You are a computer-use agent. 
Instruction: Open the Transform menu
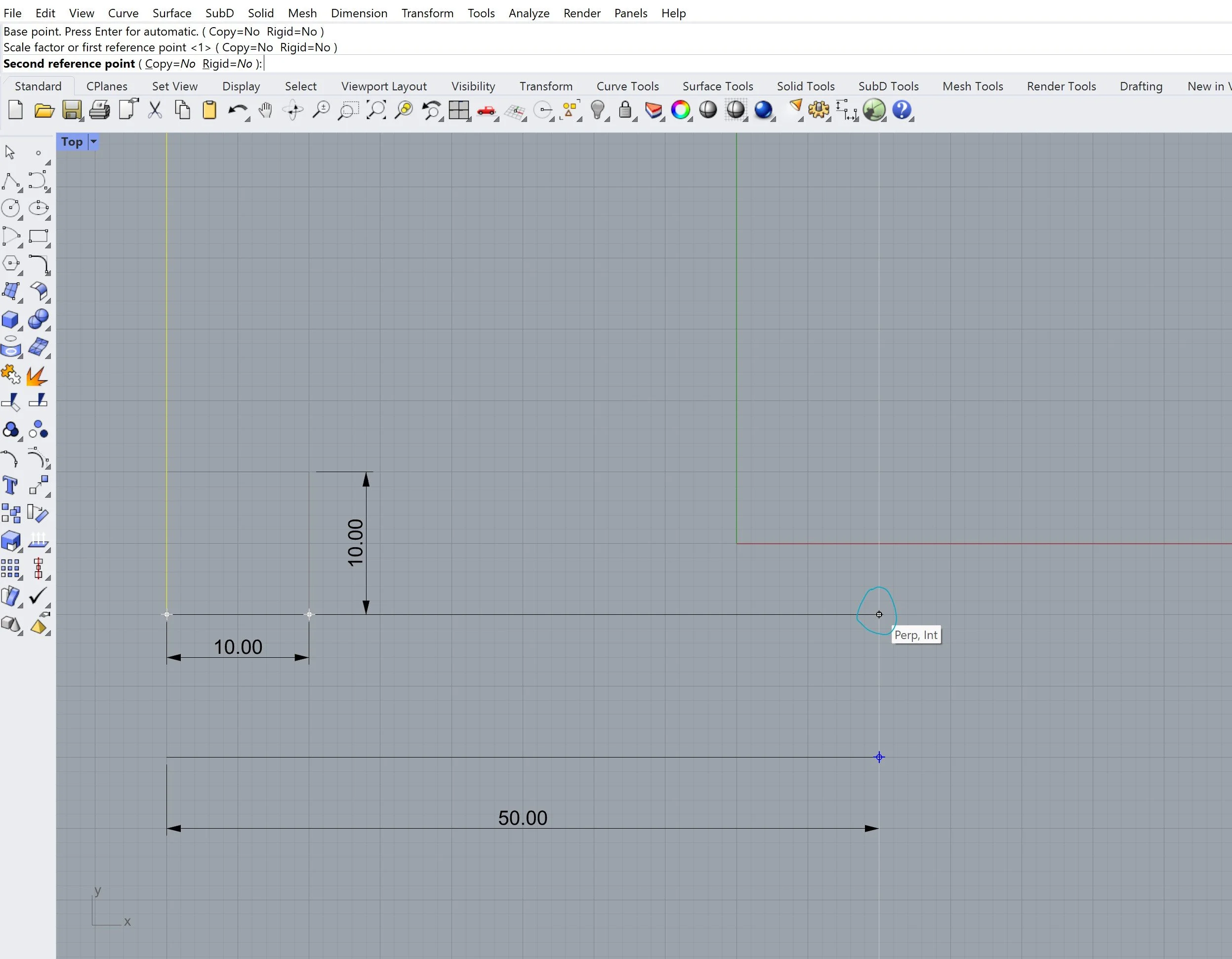[x=427, y=13]
